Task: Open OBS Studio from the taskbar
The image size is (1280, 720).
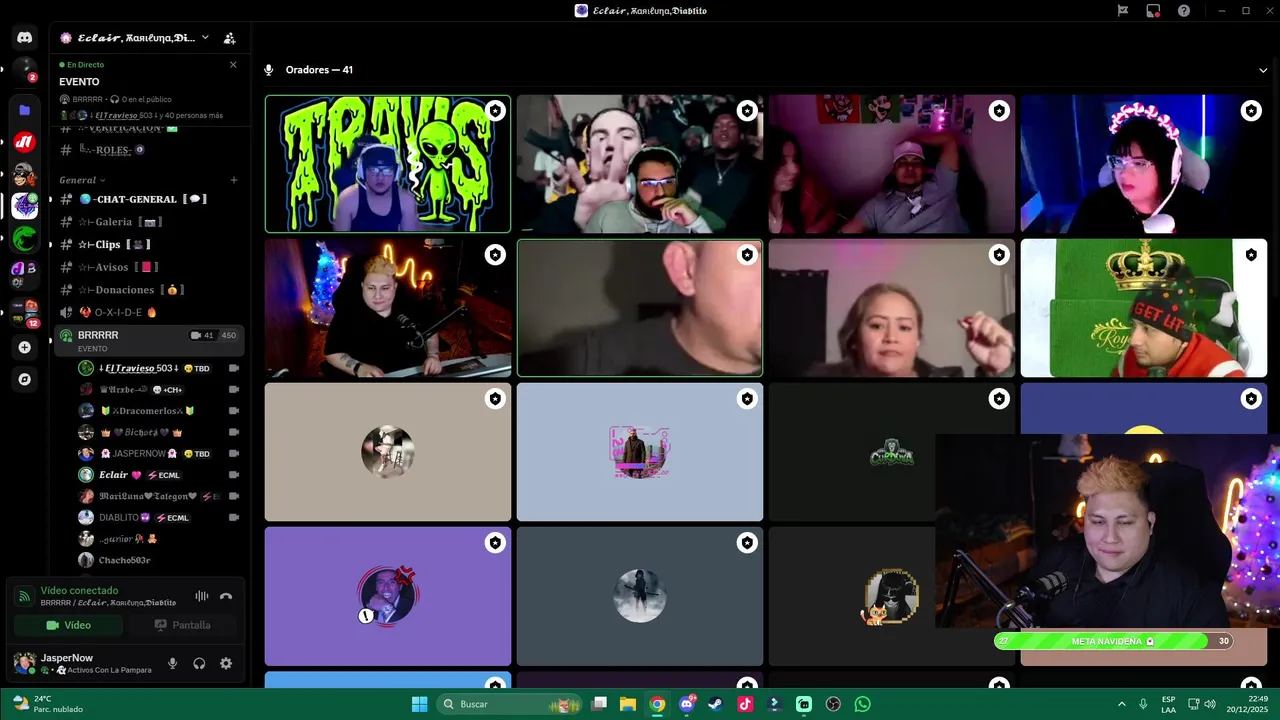Action: tap(833, 704)
